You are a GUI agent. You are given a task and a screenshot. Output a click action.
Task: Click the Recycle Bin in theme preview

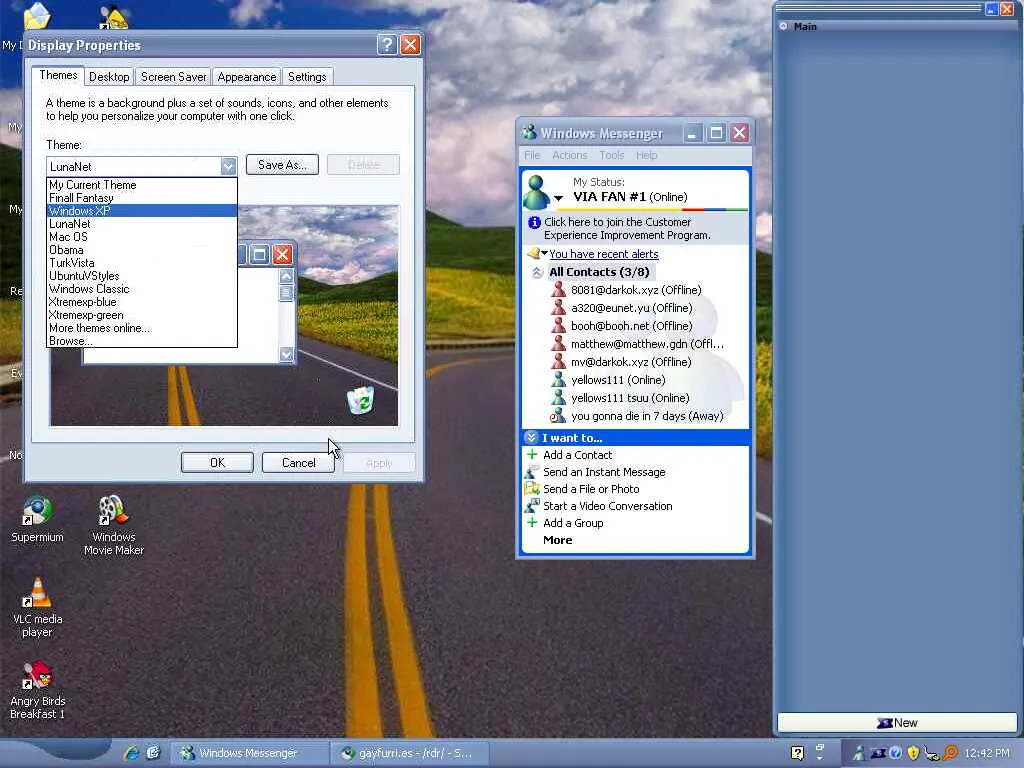click(x=360, y=400)
